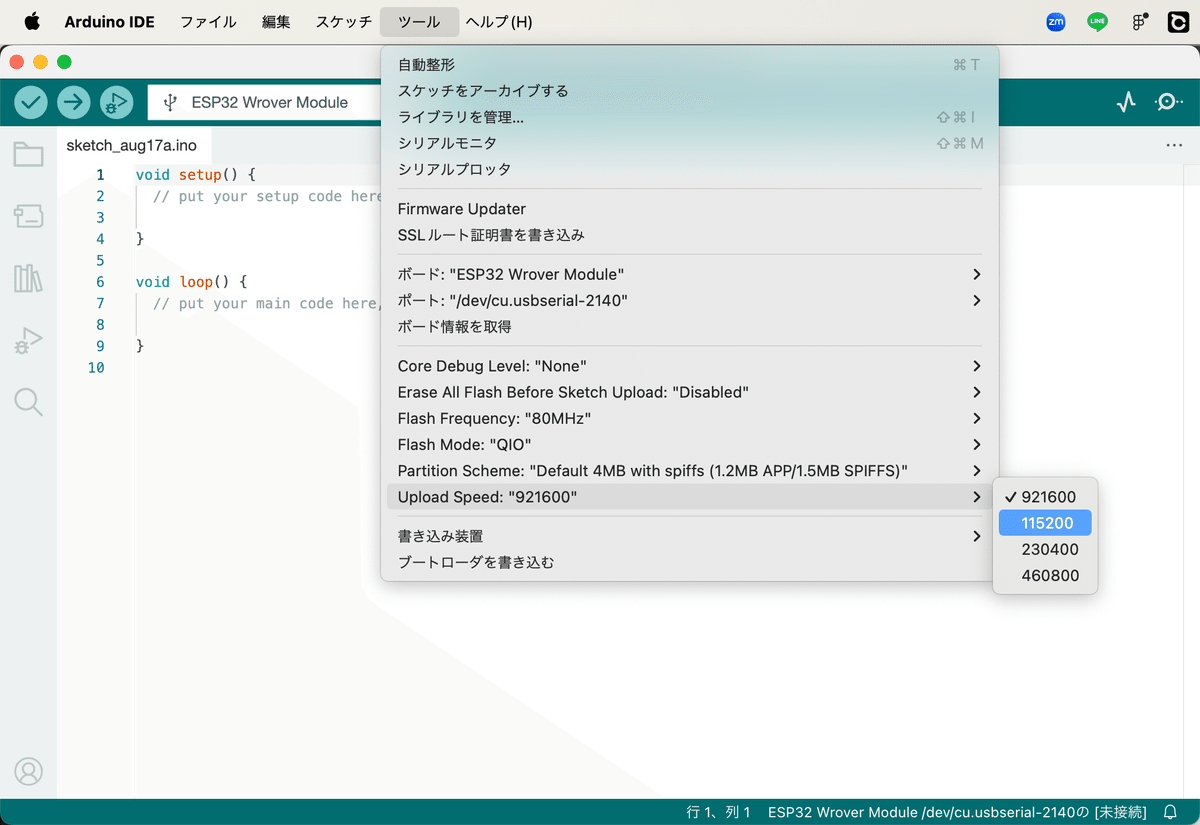
Task: Choose シリアルプロッタ menu item
Action: (690, 169)
